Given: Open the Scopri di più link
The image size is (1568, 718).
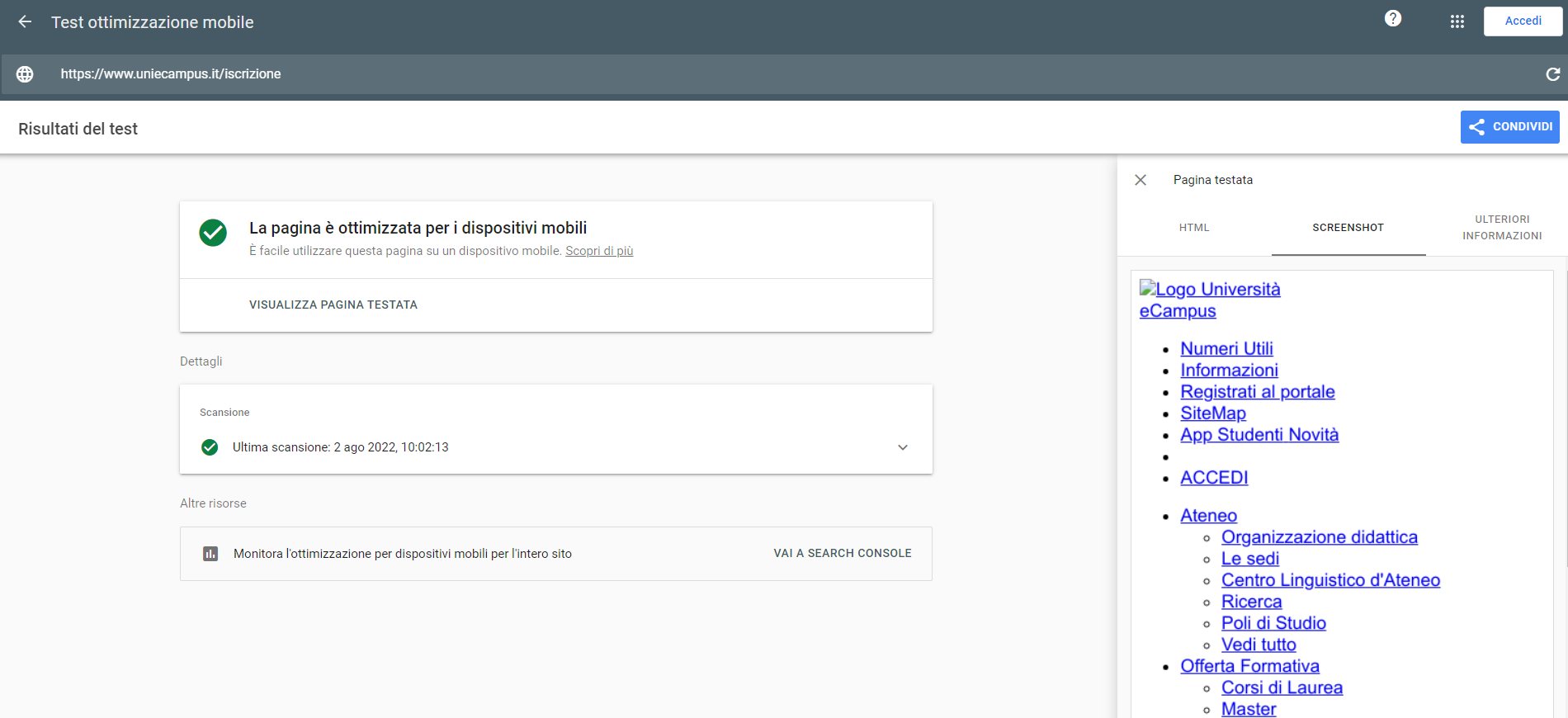Looking at the screenshot, I should click(x=599, y=251).
